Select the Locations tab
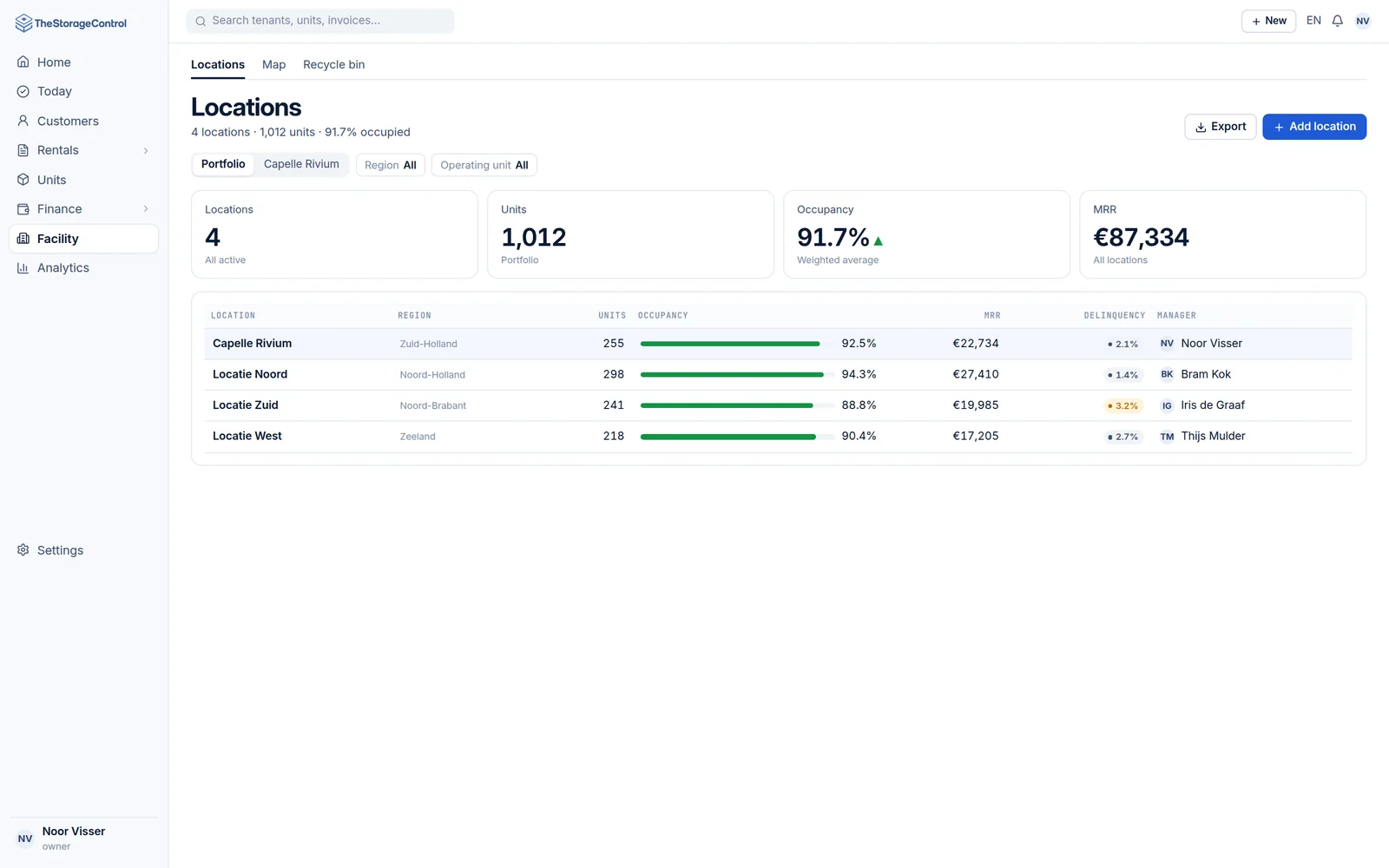1389x868 pixels. (x=218, y=65)
